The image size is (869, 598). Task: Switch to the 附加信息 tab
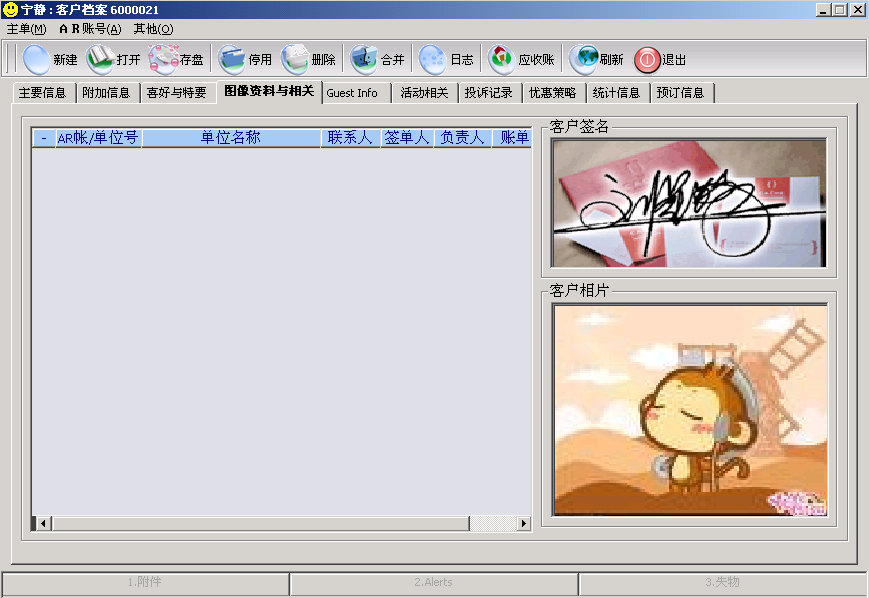(106, 93)
